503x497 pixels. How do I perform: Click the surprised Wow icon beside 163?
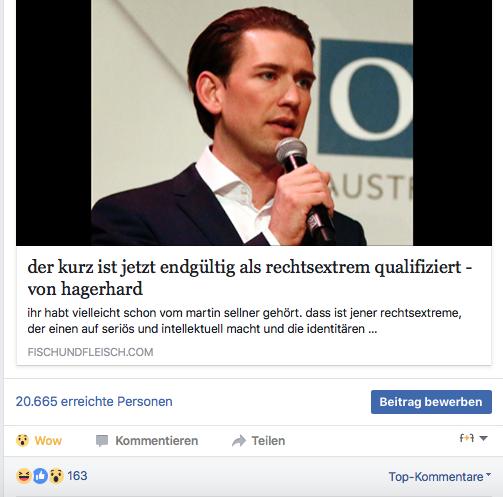(56, 476)
